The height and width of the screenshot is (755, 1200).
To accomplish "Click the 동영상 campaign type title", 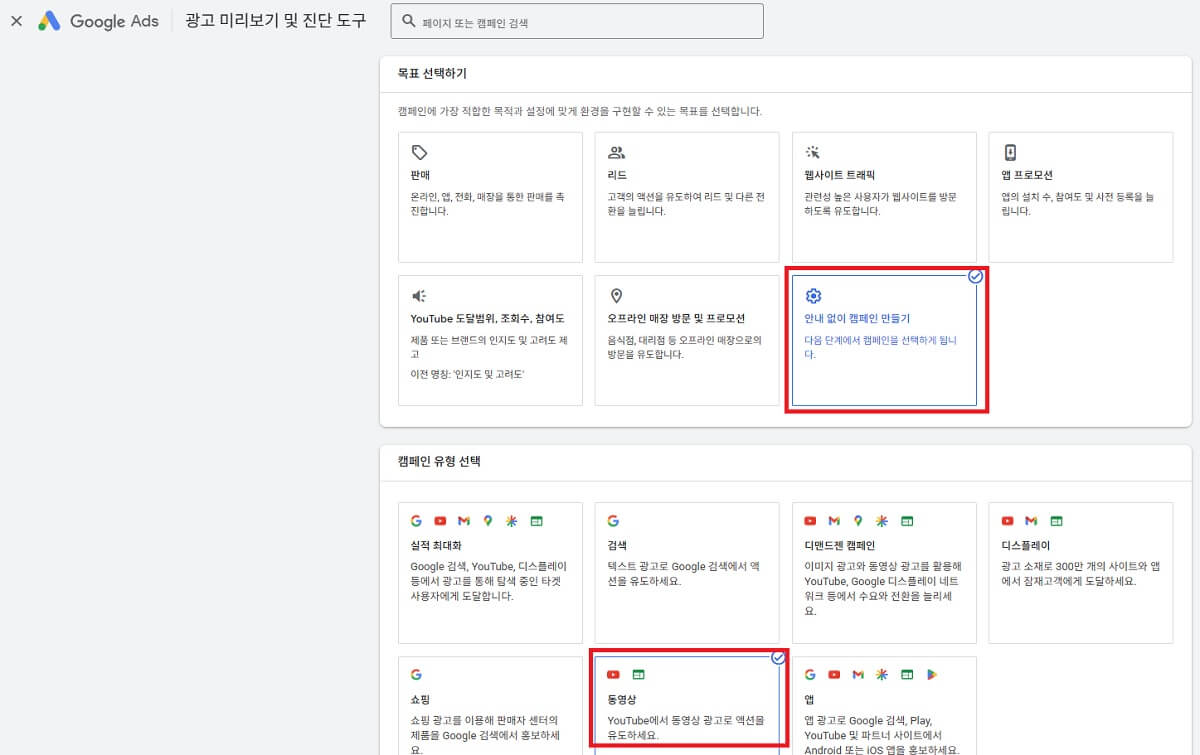I will point(623,699).
